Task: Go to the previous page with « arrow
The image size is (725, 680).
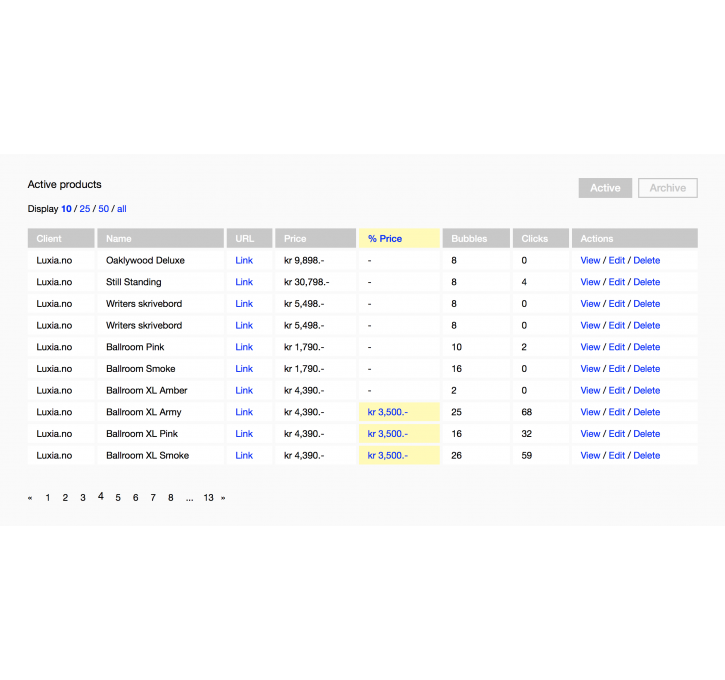Action: (x=30, y=498)
